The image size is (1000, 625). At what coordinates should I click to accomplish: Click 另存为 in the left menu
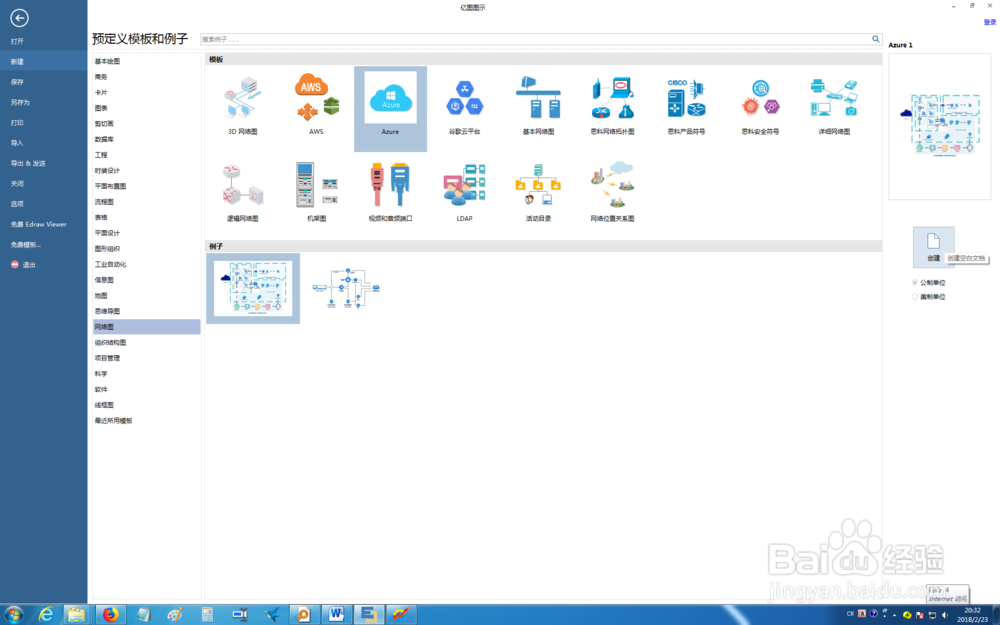coord(20,102)
